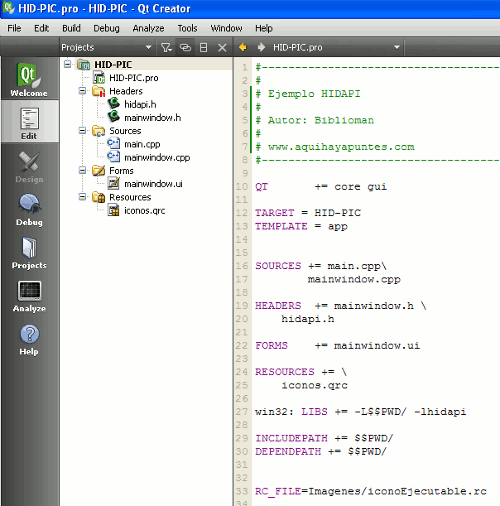Select iconos.qrc in Resources
The width and height of the screenshot is (500, 506).
pos(145,210)
